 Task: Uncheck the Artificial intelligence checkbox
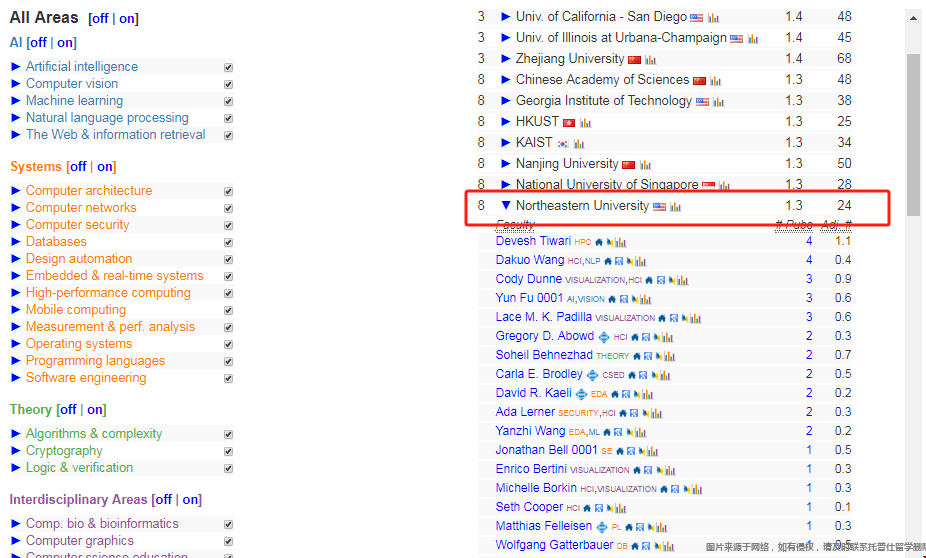[229, 67]
